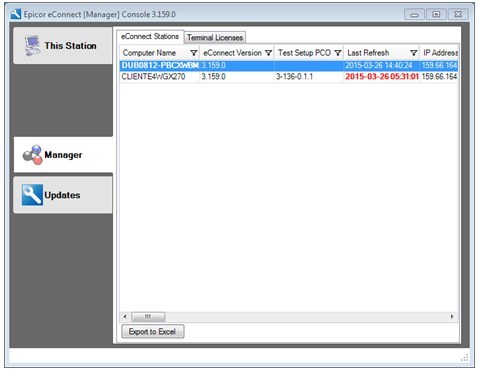Open the Test Setup PCO column filter
This screenshot has width=478, height=372.
[338, 53]
